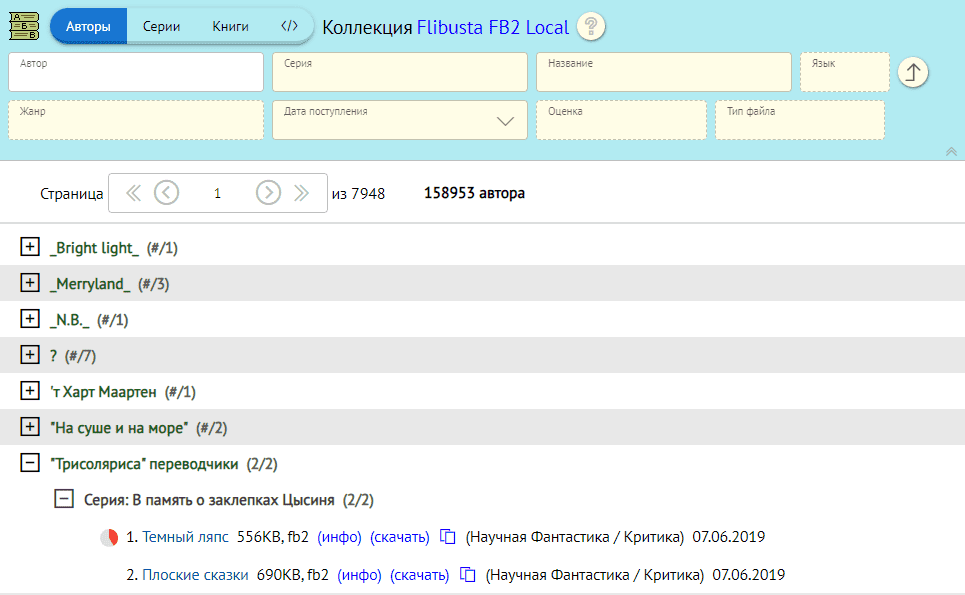Copy link icon for Темный ляпс
The width and height of the screenshot is (965, 595).
point(448,537)
